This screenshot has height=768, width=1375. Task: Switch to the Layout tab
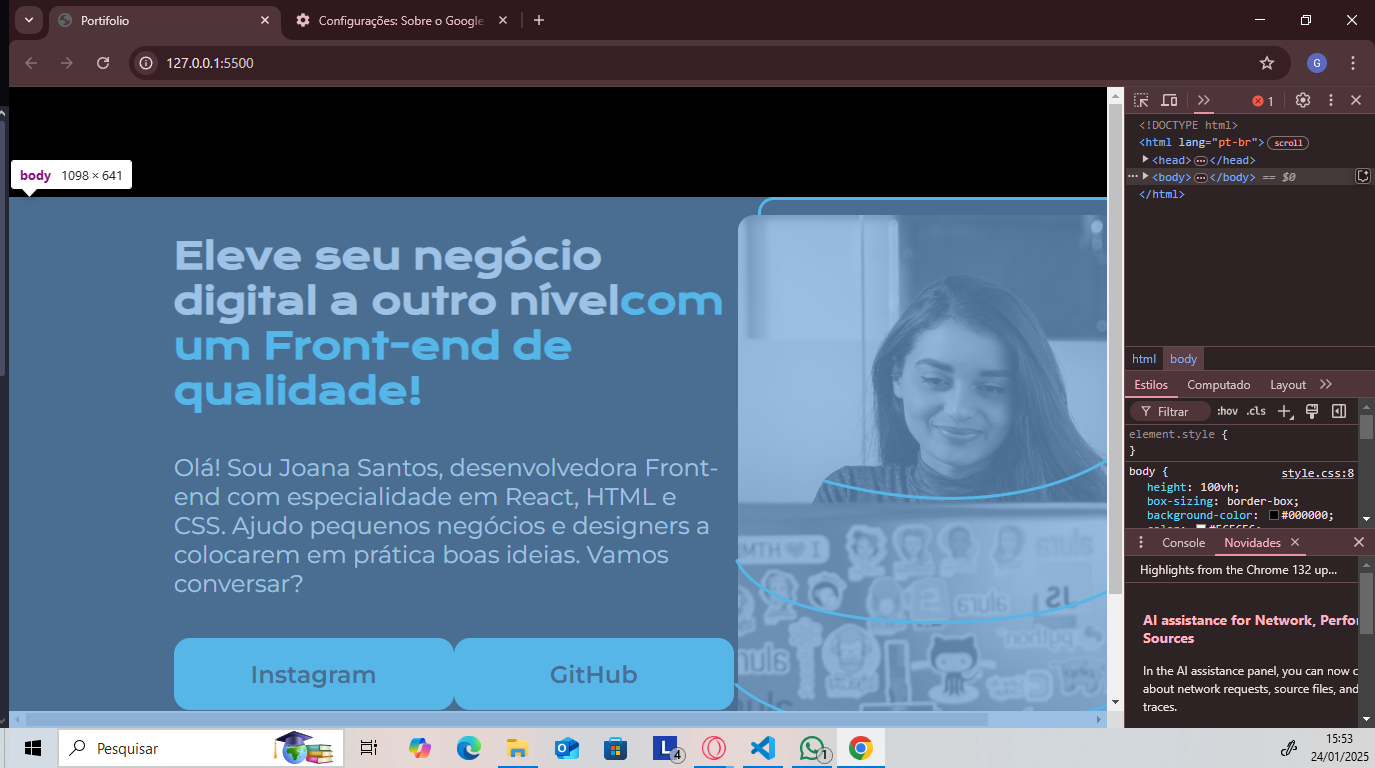1288,385
